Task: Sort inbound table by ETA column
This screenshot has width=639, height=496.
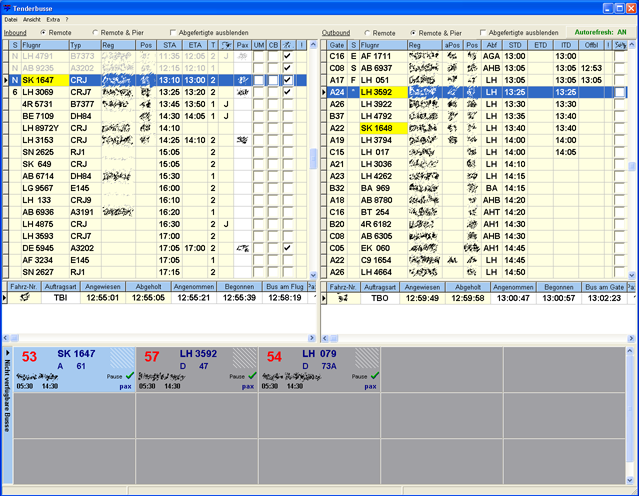Action: (195, 45)
